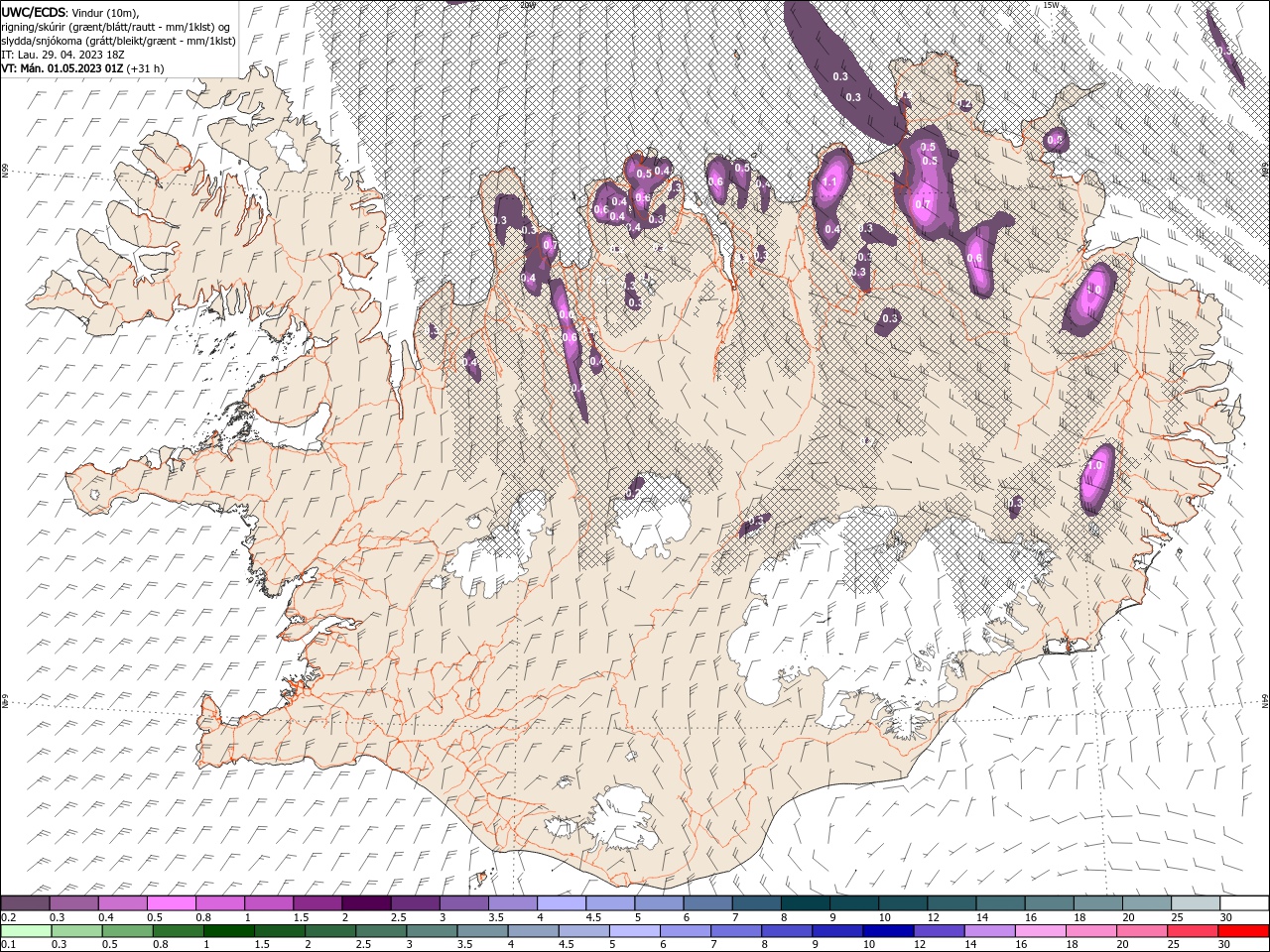The height and width of the screenshot is (952, 1270).
Task: Click the 30 label in the upper legend row
Action: 1226,917
